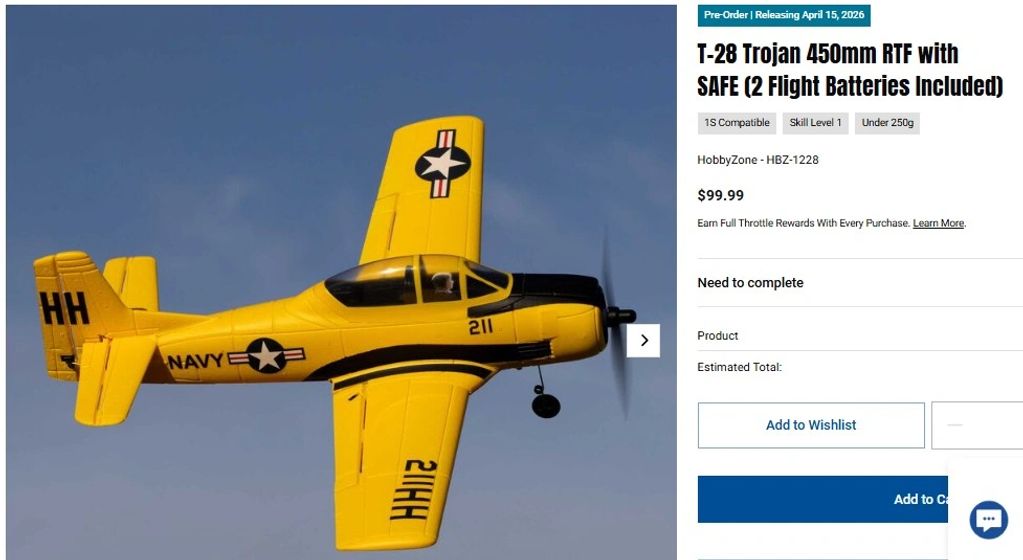
Task: Click the Estimated Total label
Action: click(739, 367)
